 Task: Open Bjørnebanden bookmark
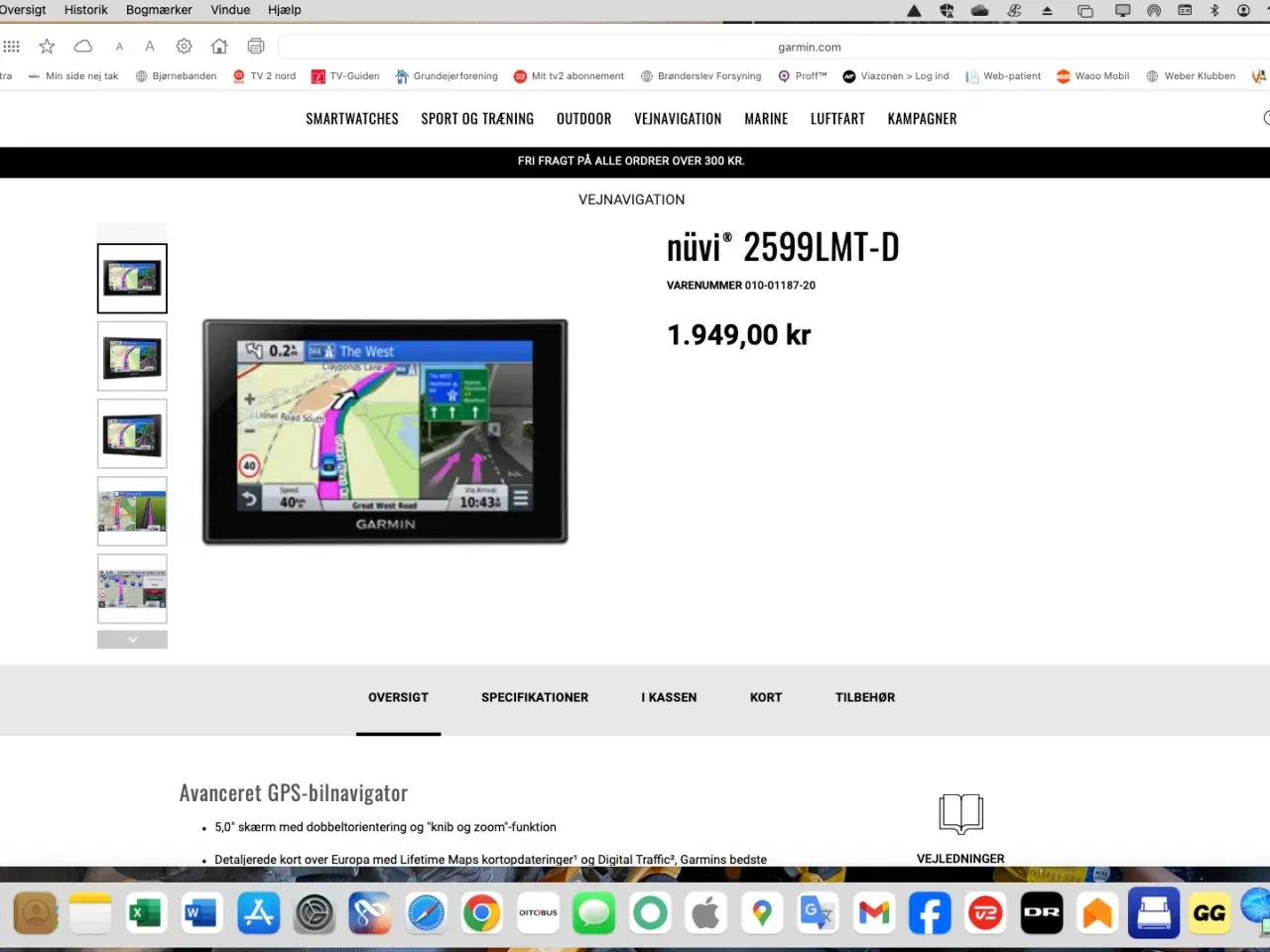(176, 76)
